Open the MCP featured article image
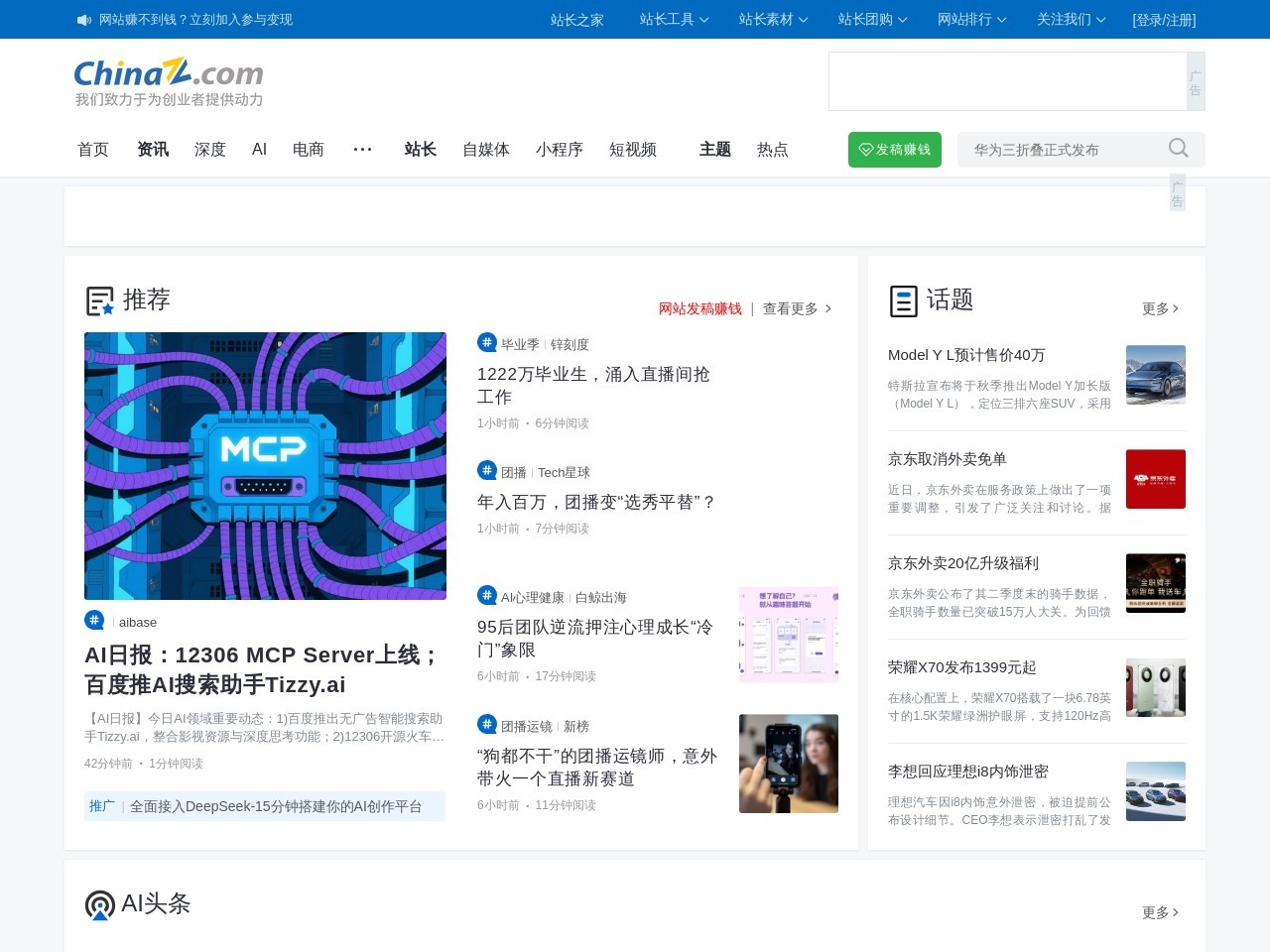The image size is (1270, 952). tap(265, 465)
